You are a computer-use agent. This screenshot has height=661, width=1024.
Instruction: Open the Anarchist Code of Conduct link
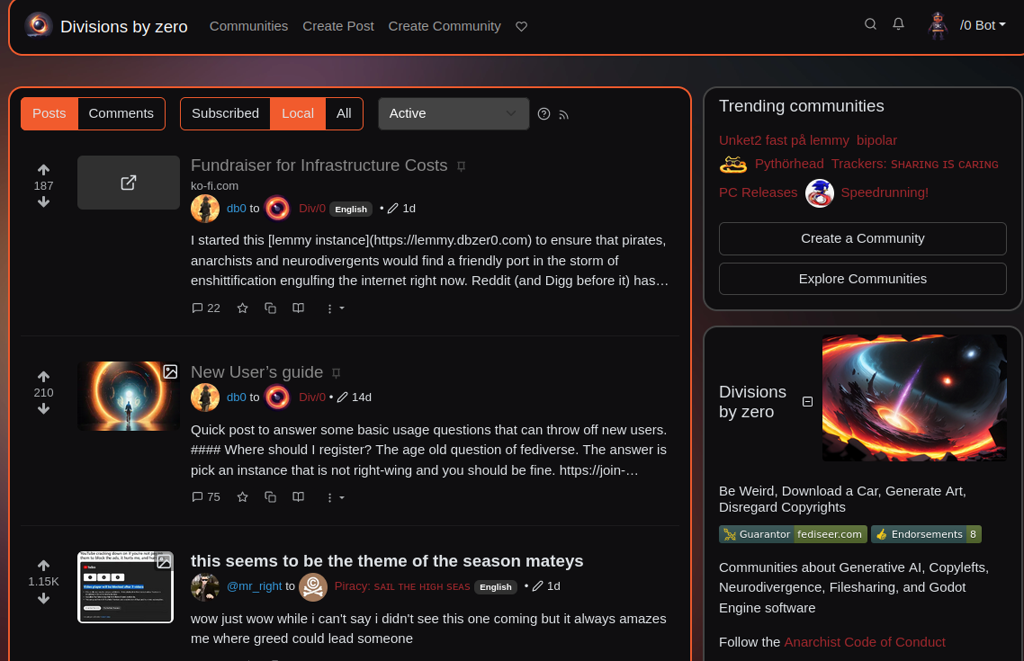(x=864, y=642)
